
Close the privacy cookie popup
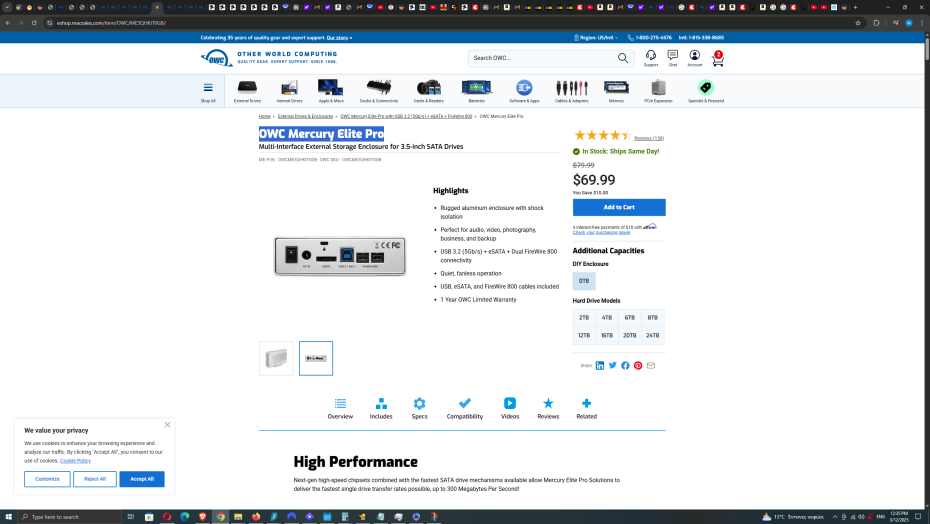[167, 424]
